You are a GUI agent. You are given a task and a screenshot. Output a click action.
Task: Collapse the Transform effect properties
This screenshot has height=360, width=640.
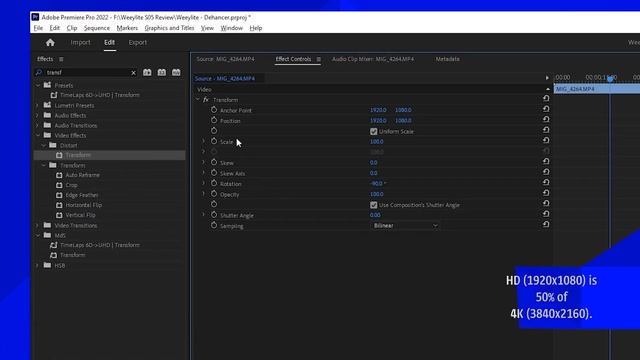click(x=198, y=99)
